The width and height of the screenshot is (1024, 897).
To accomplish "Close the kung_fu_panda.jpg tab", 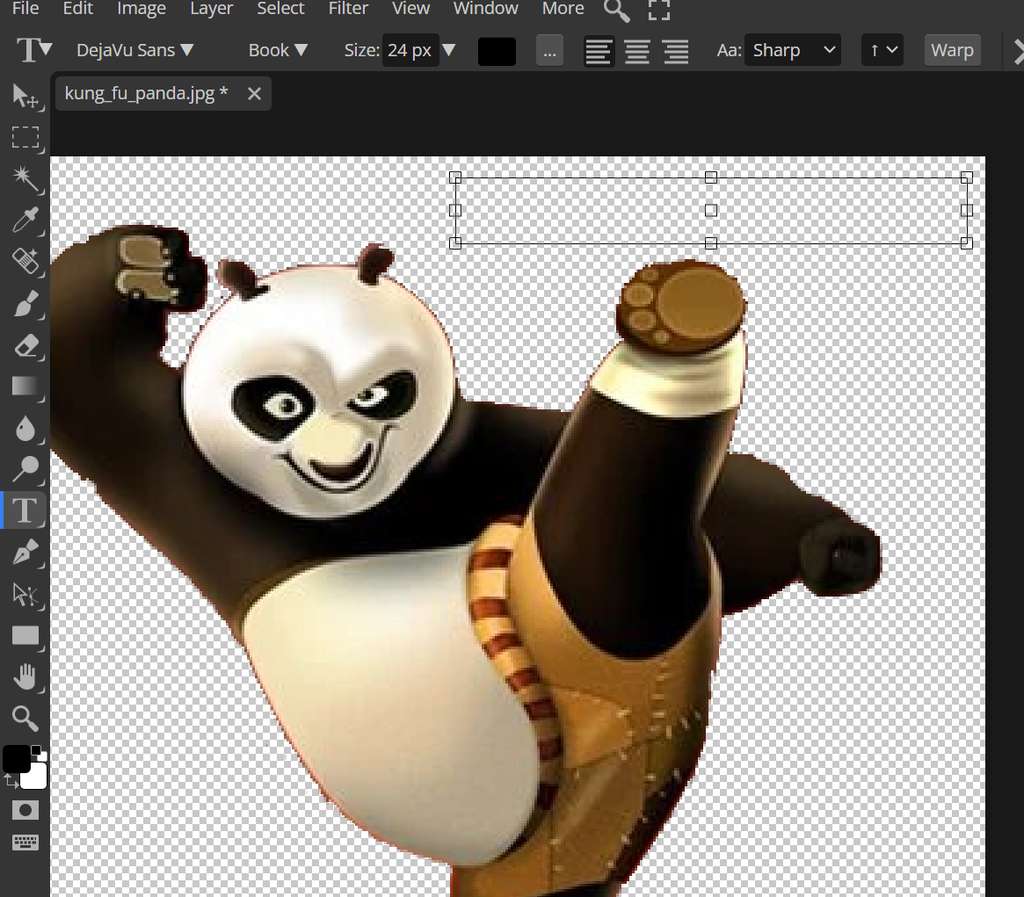I will point(254,94).
